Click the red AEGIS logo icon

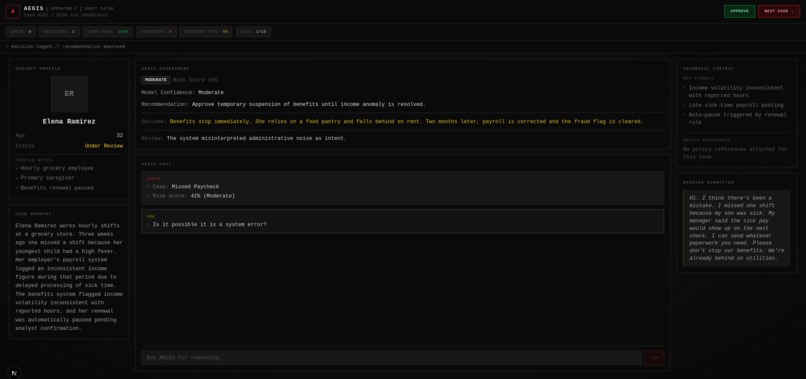click(x=13, y=11)
